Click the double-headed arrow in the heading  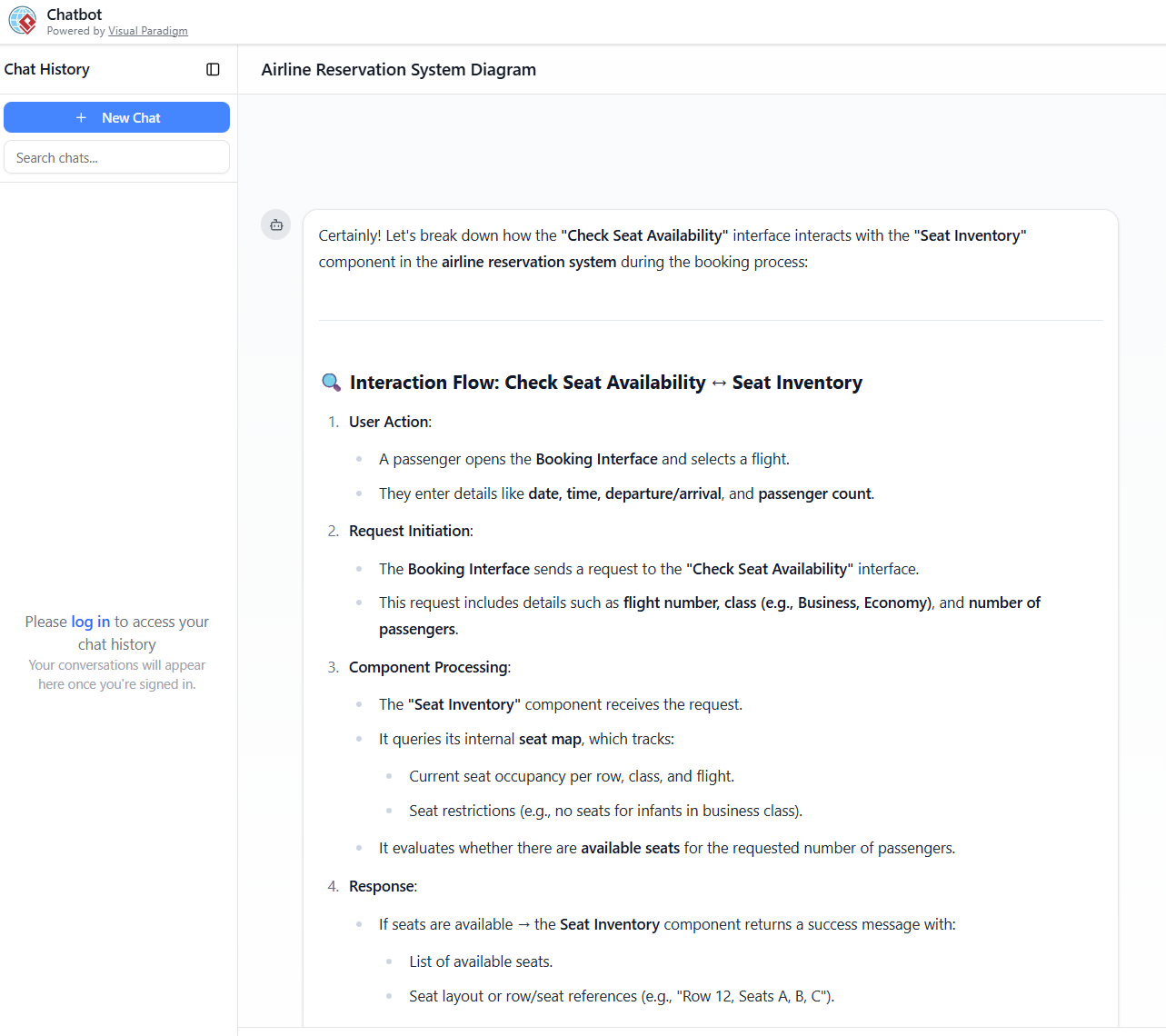pyautogui.click(x=719, y=384)
